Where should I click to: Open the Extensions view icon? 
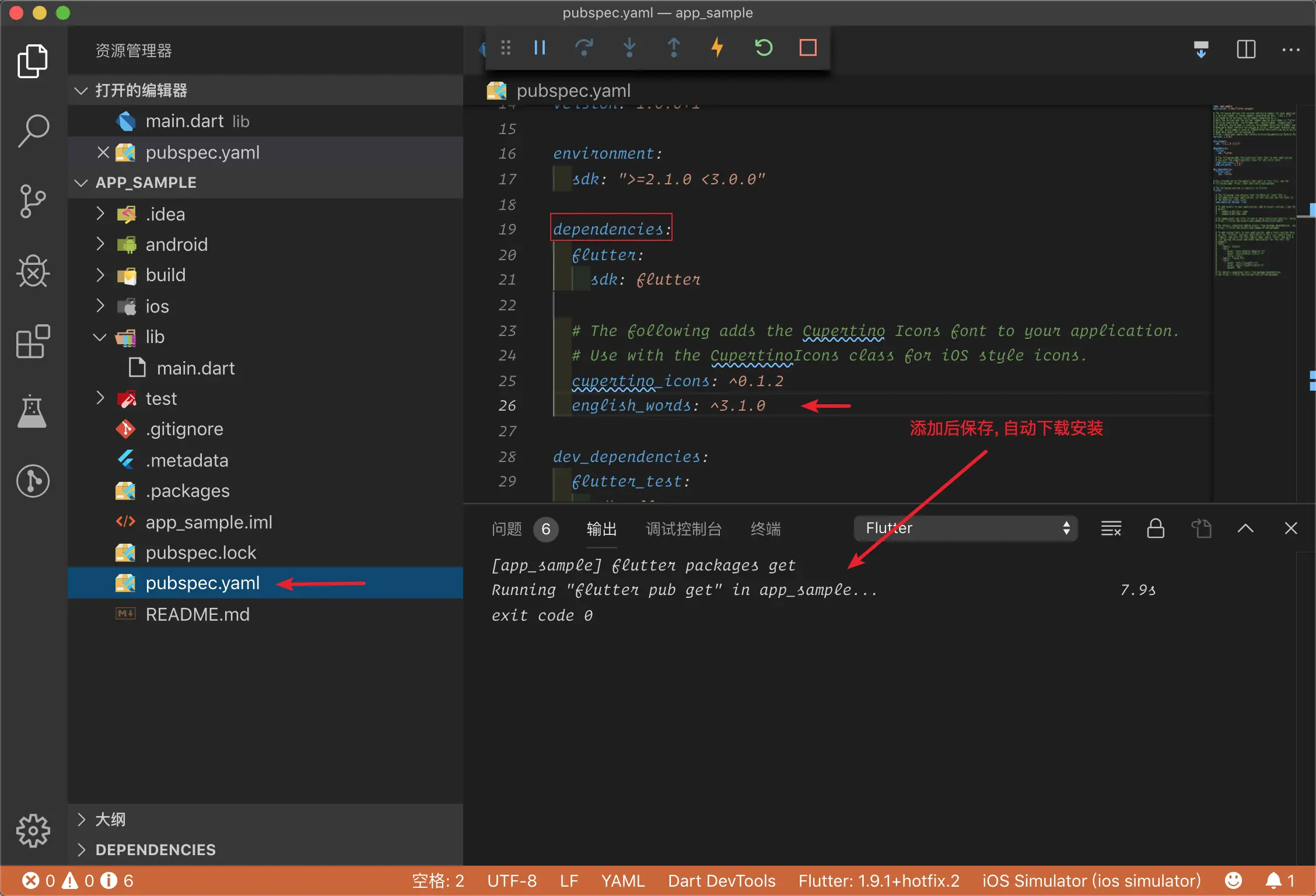click(33, 341)
